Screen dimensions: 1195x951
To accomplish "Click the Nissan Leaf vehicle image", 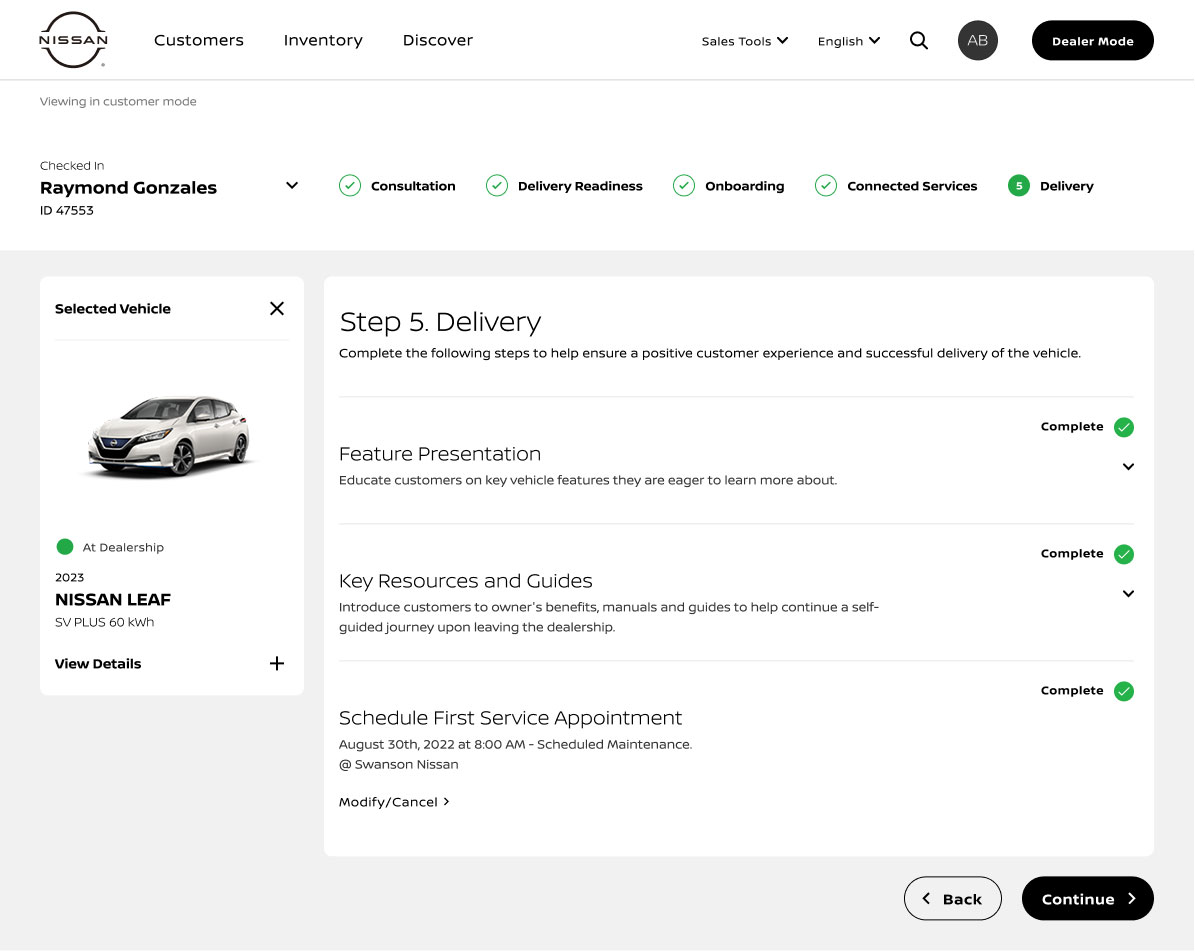I will click(x=168, y=436).
